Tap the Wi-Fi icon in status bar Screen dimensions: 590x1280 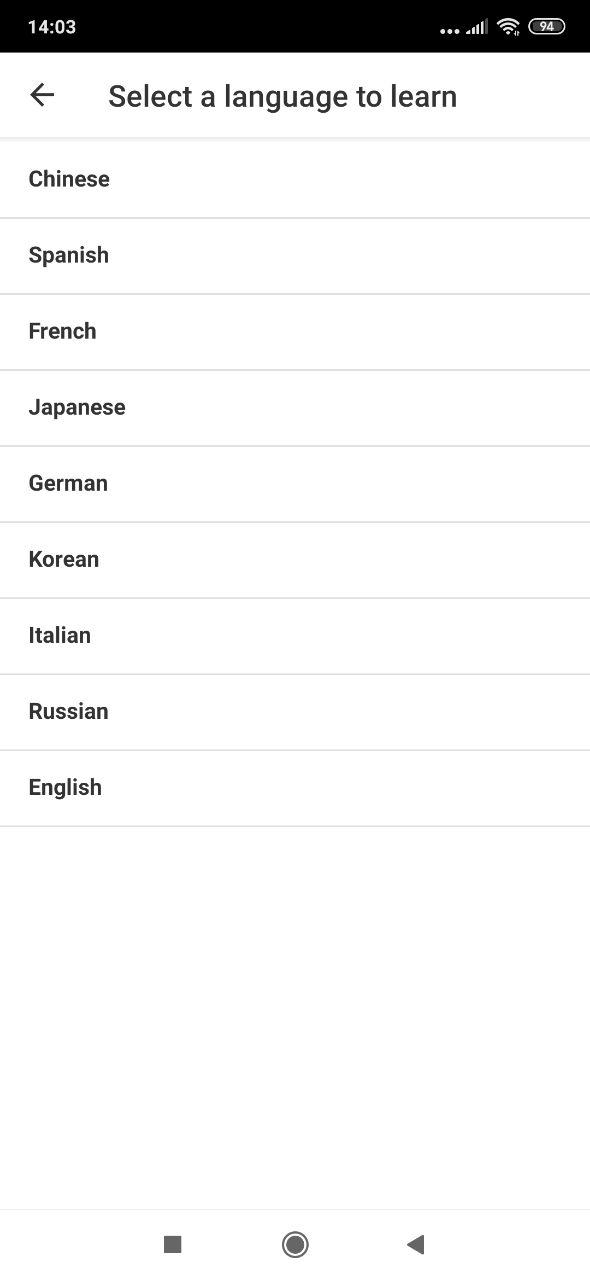tap(508, 27)
